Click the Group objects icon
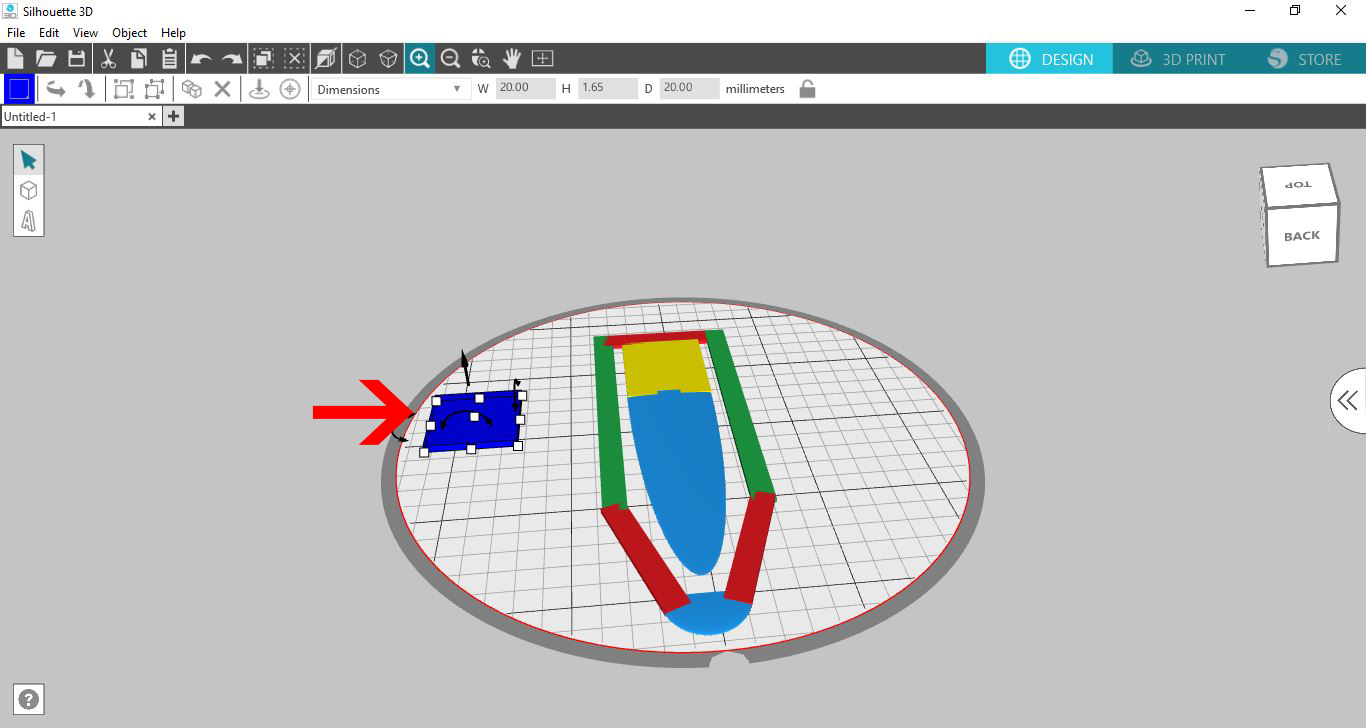The height and width of the screenshot is (728, 1366). coord(124,89)
